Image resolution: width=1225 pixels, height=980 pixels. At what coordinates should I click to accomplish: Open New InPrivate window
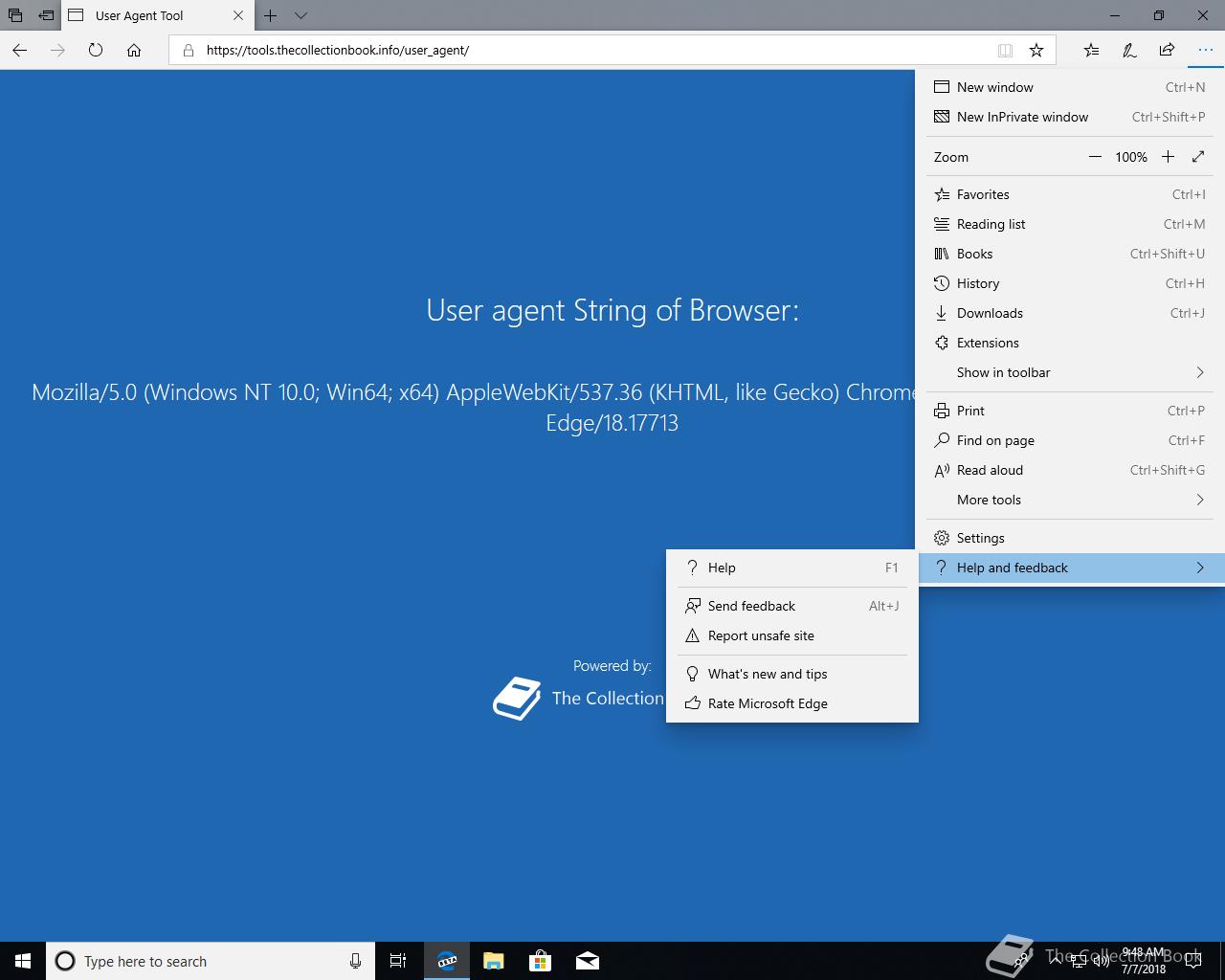pos(1070,117)
